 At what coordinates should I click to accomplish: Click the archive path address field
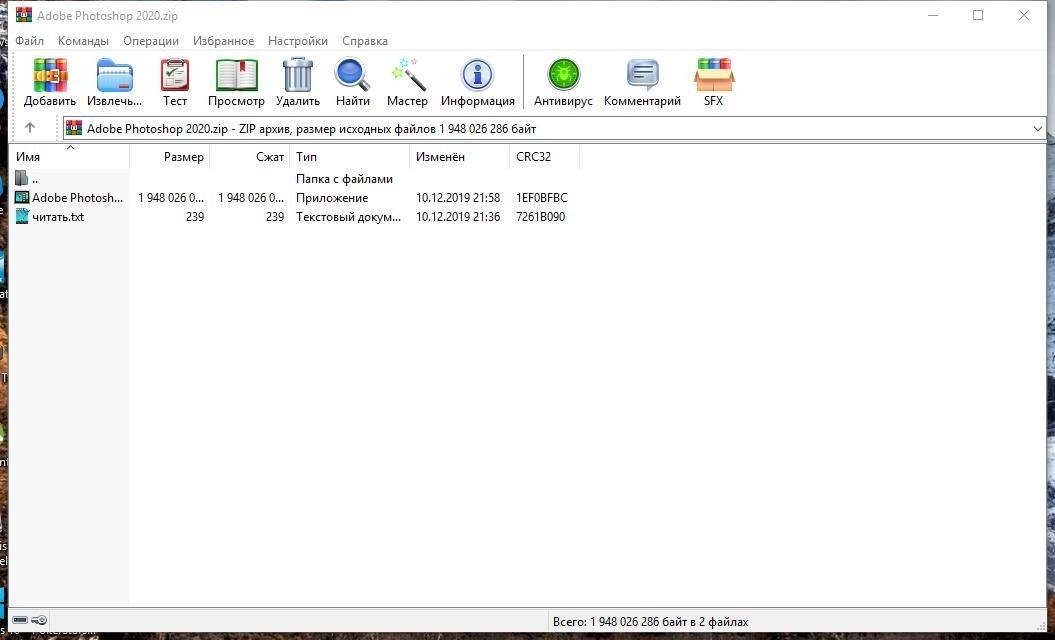point(554,129)
